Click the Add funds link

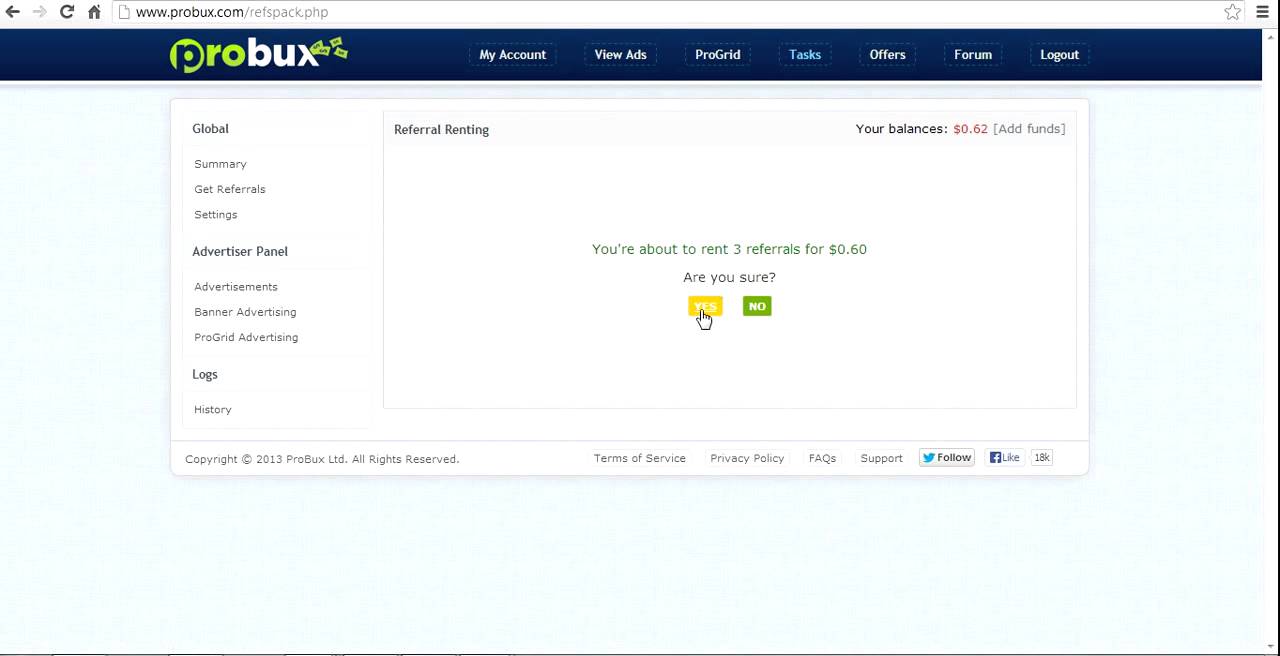click(1029, 129)
